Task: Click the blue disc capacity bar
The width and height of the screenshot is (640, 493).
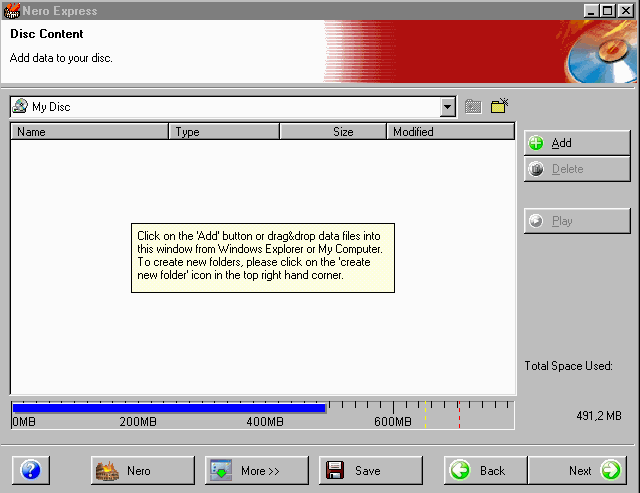Action: pyautogui.click(x=168, y=408)
